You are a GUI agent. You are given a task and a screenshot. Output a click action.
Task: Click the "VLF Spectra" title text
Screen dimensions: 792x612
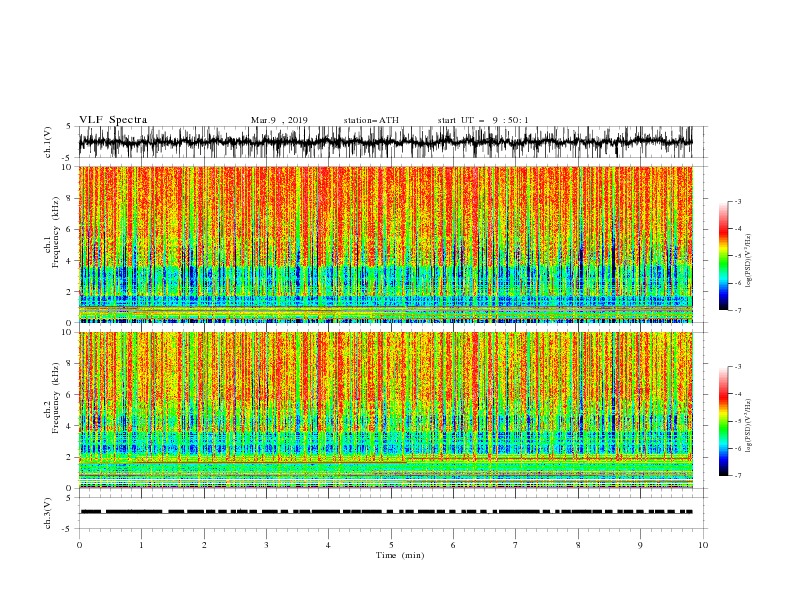coord(113,120)
